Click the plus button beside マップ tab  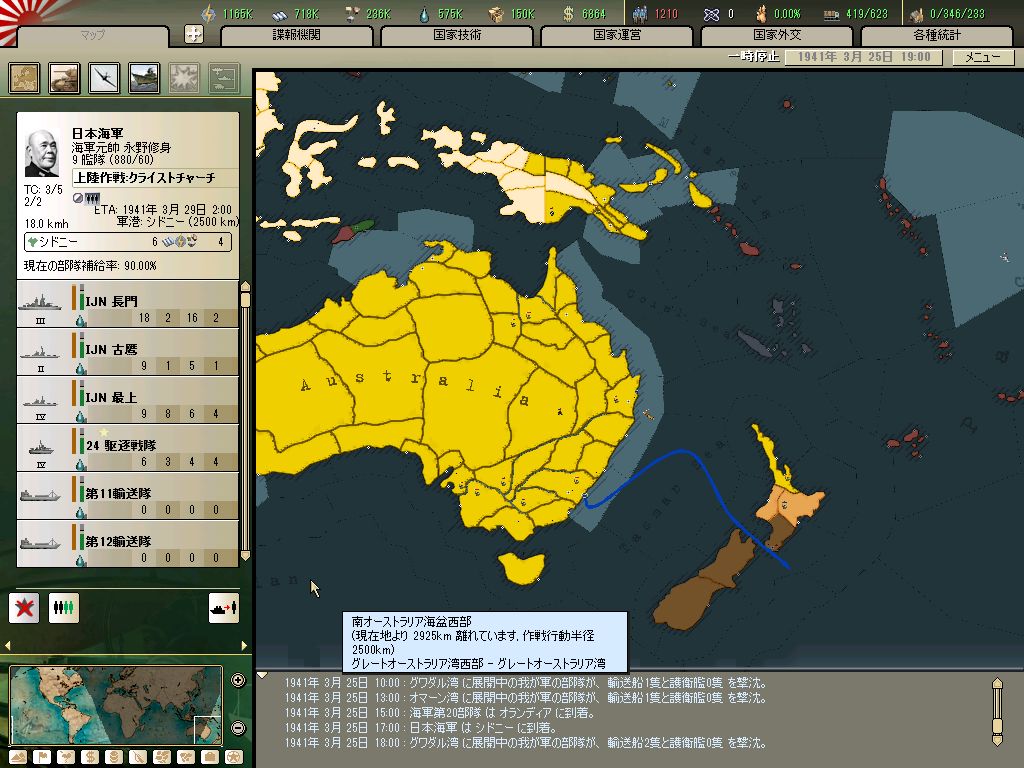pyautogui.click(x=194, y=34)
